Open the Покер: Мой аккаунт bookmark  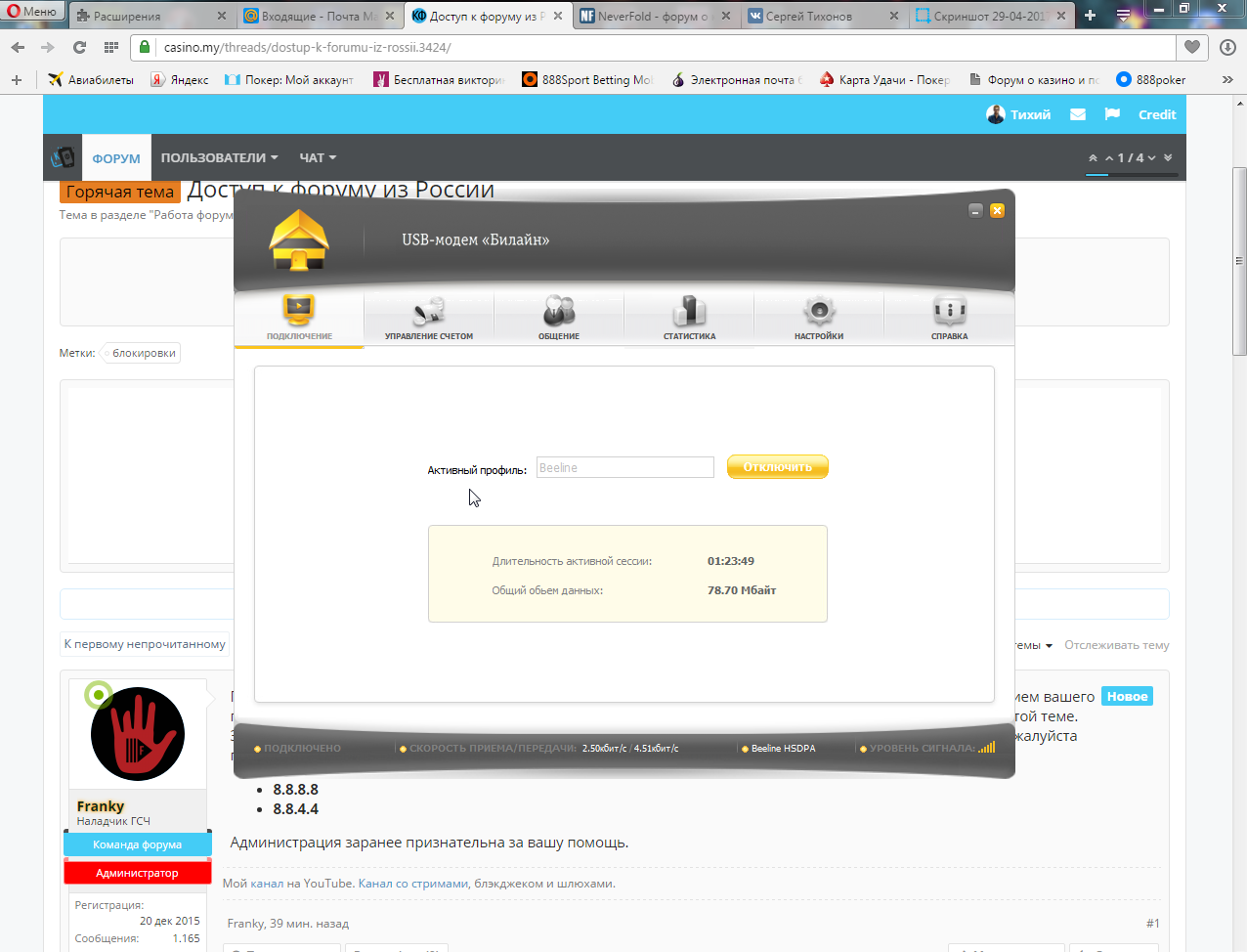(x=289, y=80)
